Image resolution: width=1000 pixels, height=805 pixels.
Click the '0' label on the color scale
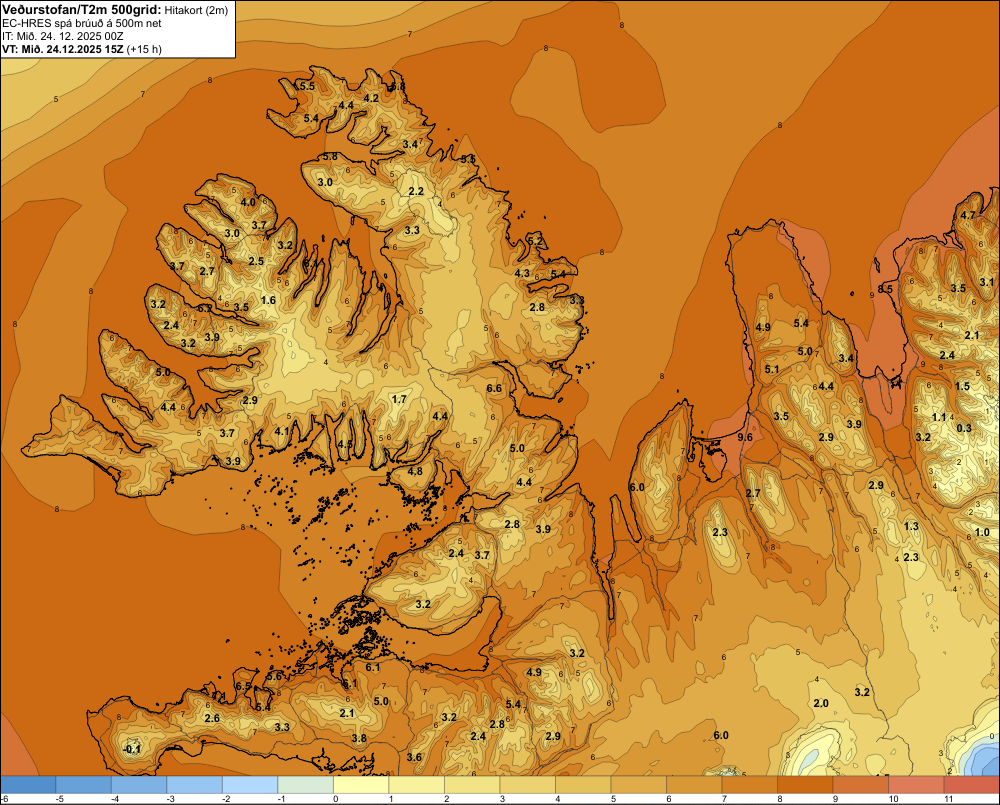pyautogui.click(x=335, y=799)
